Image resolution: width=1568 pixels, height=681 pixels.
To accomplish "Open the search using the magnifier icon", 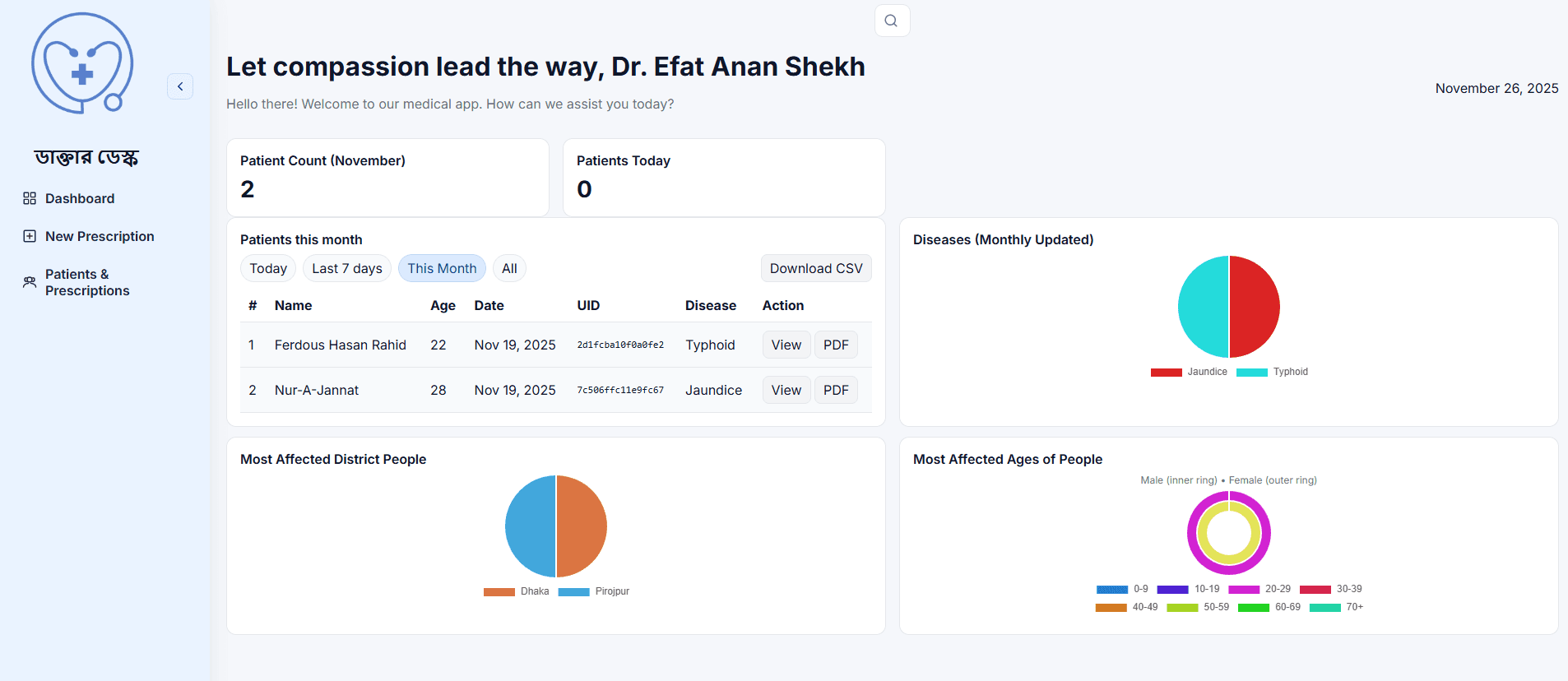I will click(892, 20).
